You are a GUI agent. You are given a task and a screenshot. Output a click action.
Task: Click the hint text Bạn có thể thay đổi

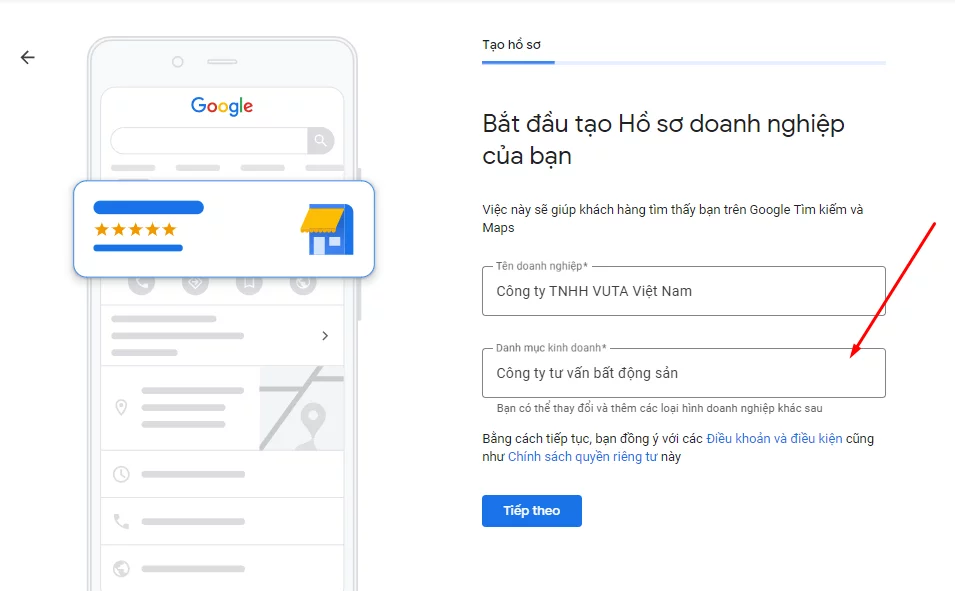point(660,408)
